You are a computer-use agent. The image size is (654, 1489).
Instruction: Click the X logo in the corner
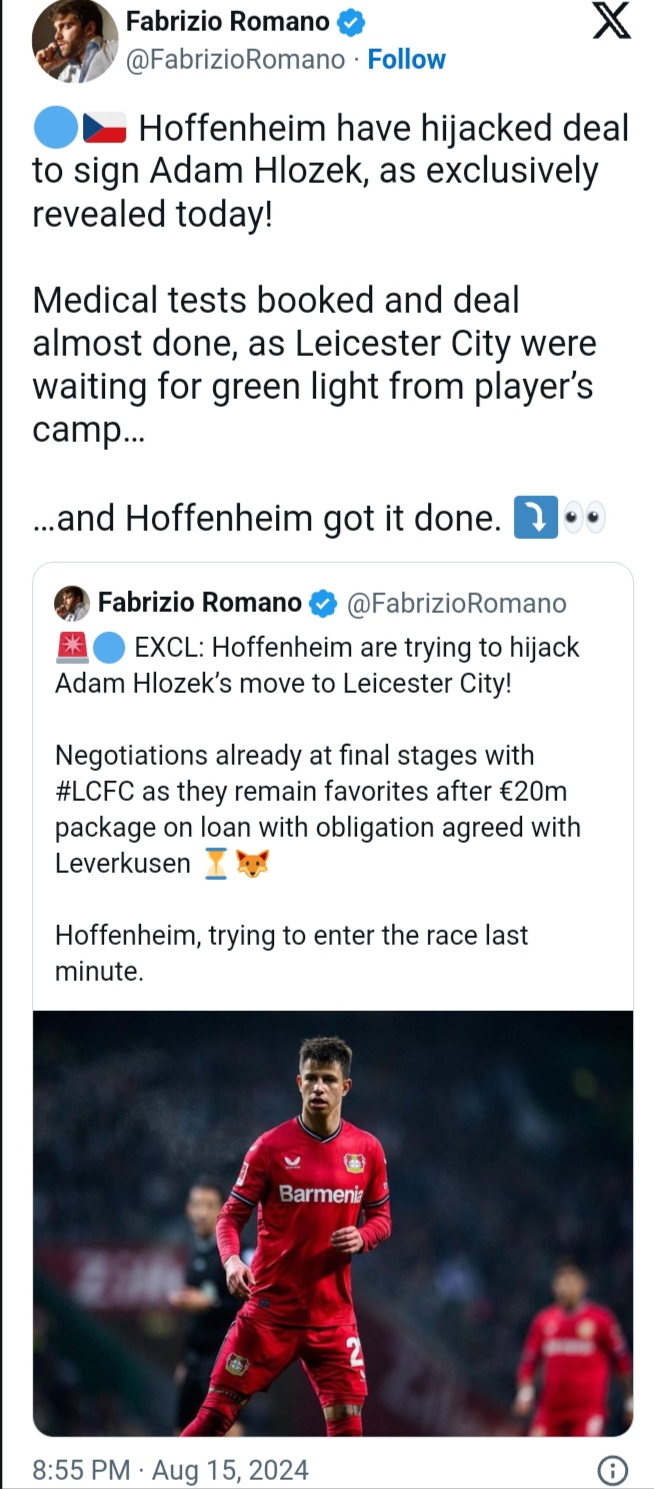click(x=612, y=21)
